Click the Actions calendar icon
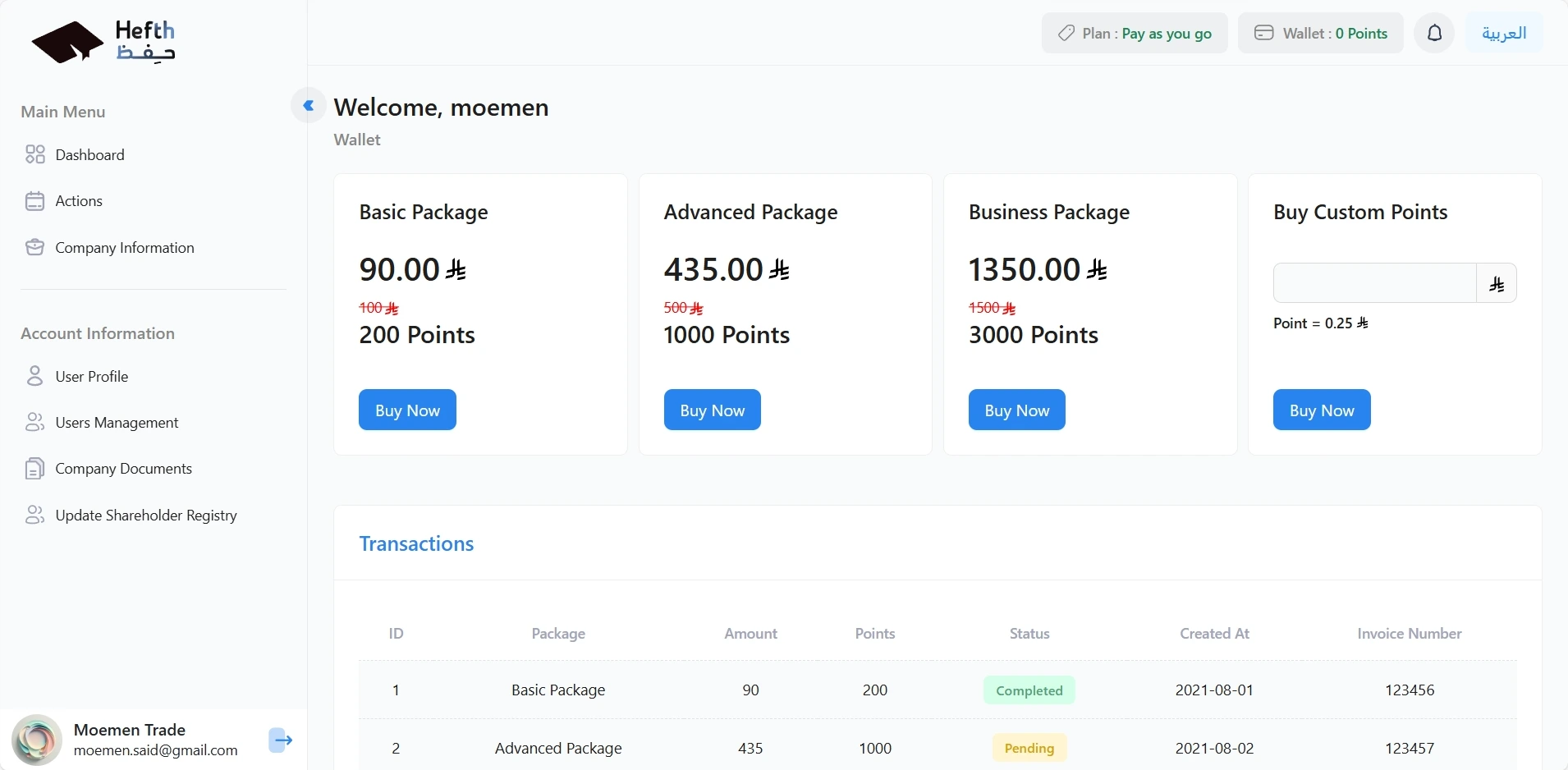1568x770 pixels. pyautogui.click(x=34, y=201)
